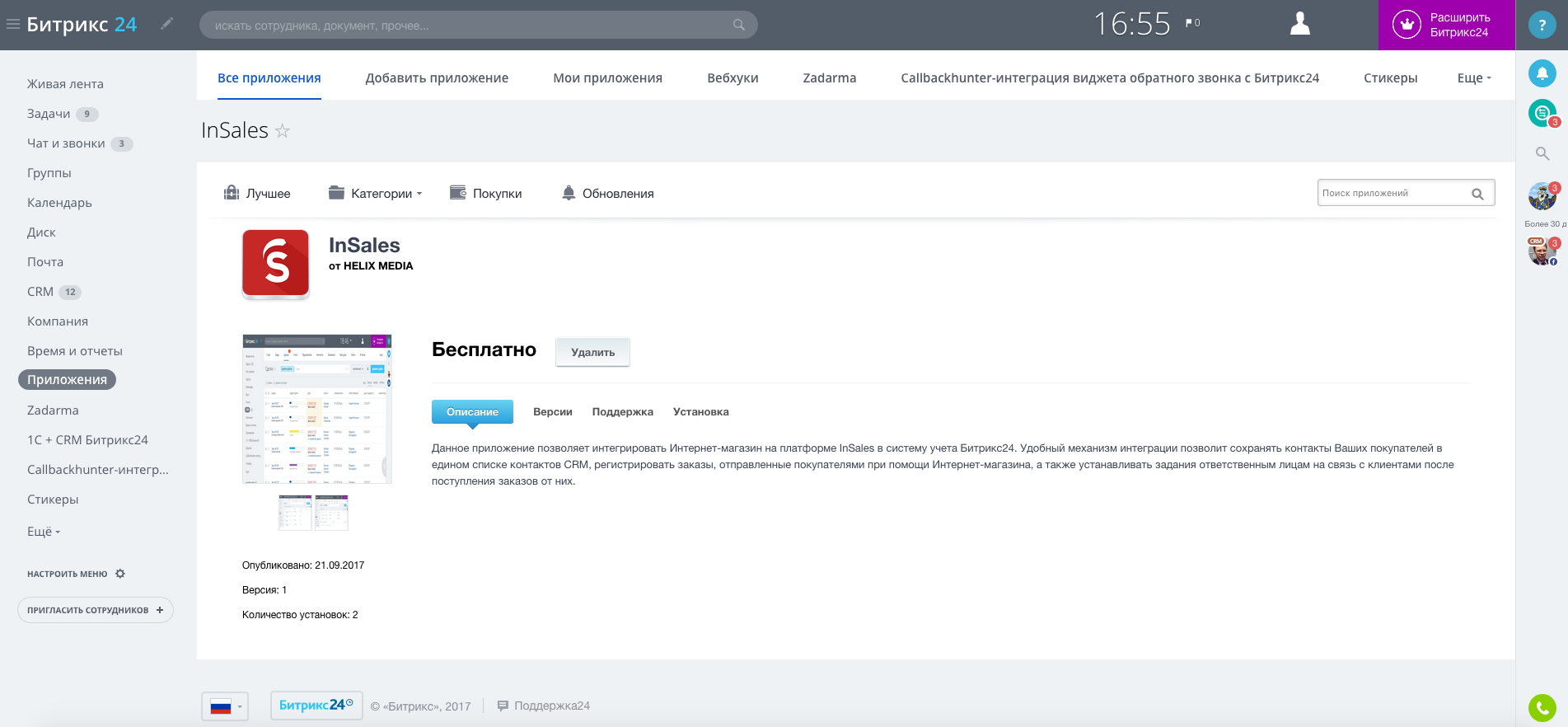The image size is (1568, 727).
Task: Open CRM in the sidebar
Action: pos(40,292)
